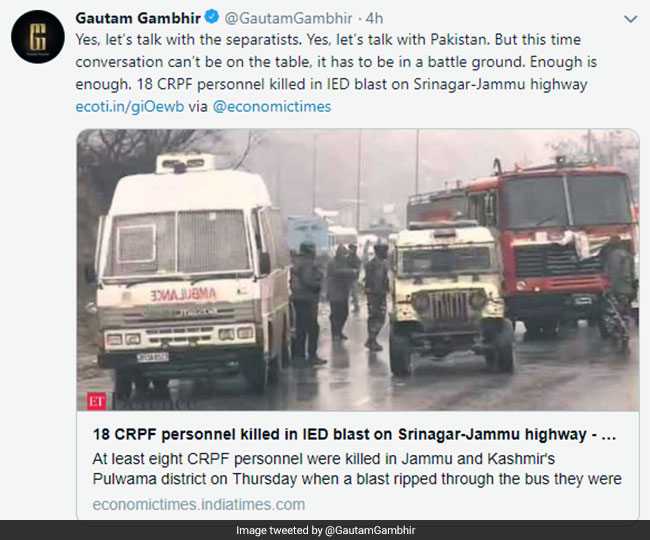Click tweet line mentioning Srinagar-Jammu highway
Viewport: 650px width, 540px height.
click(x=331, y=84)
